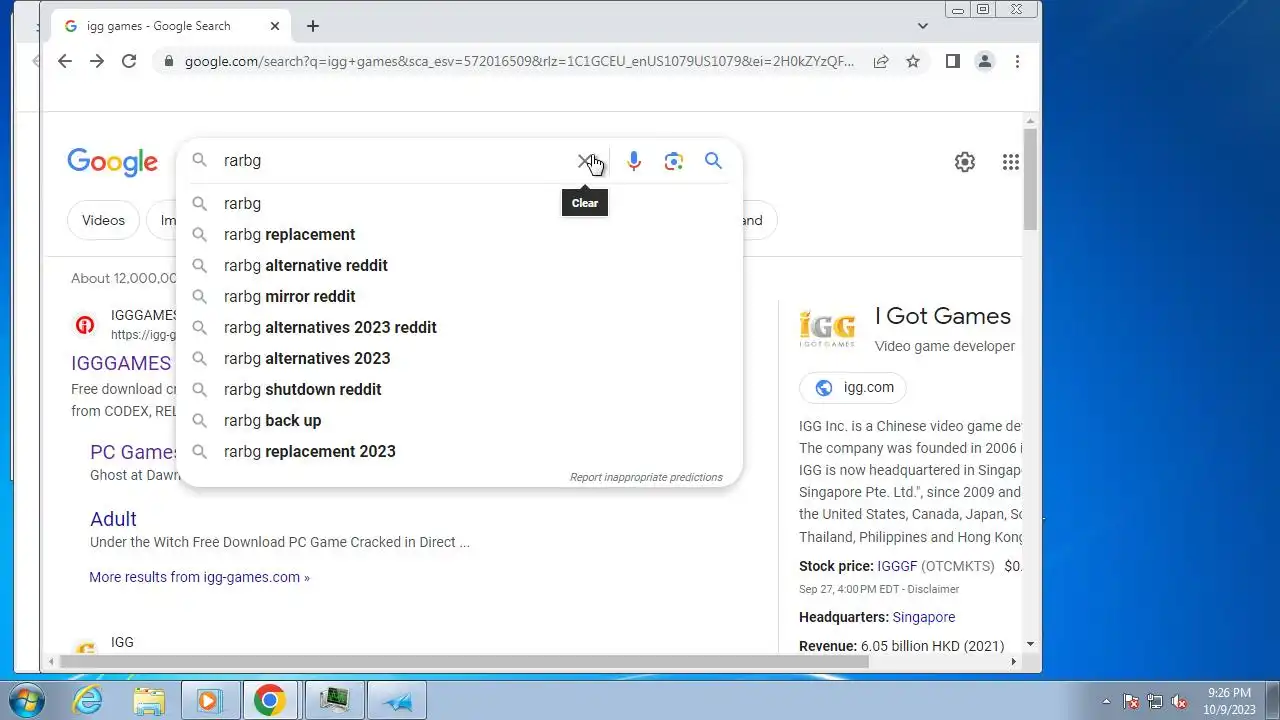
Task: Open the Adult sitelink
Action: (113, 519)
